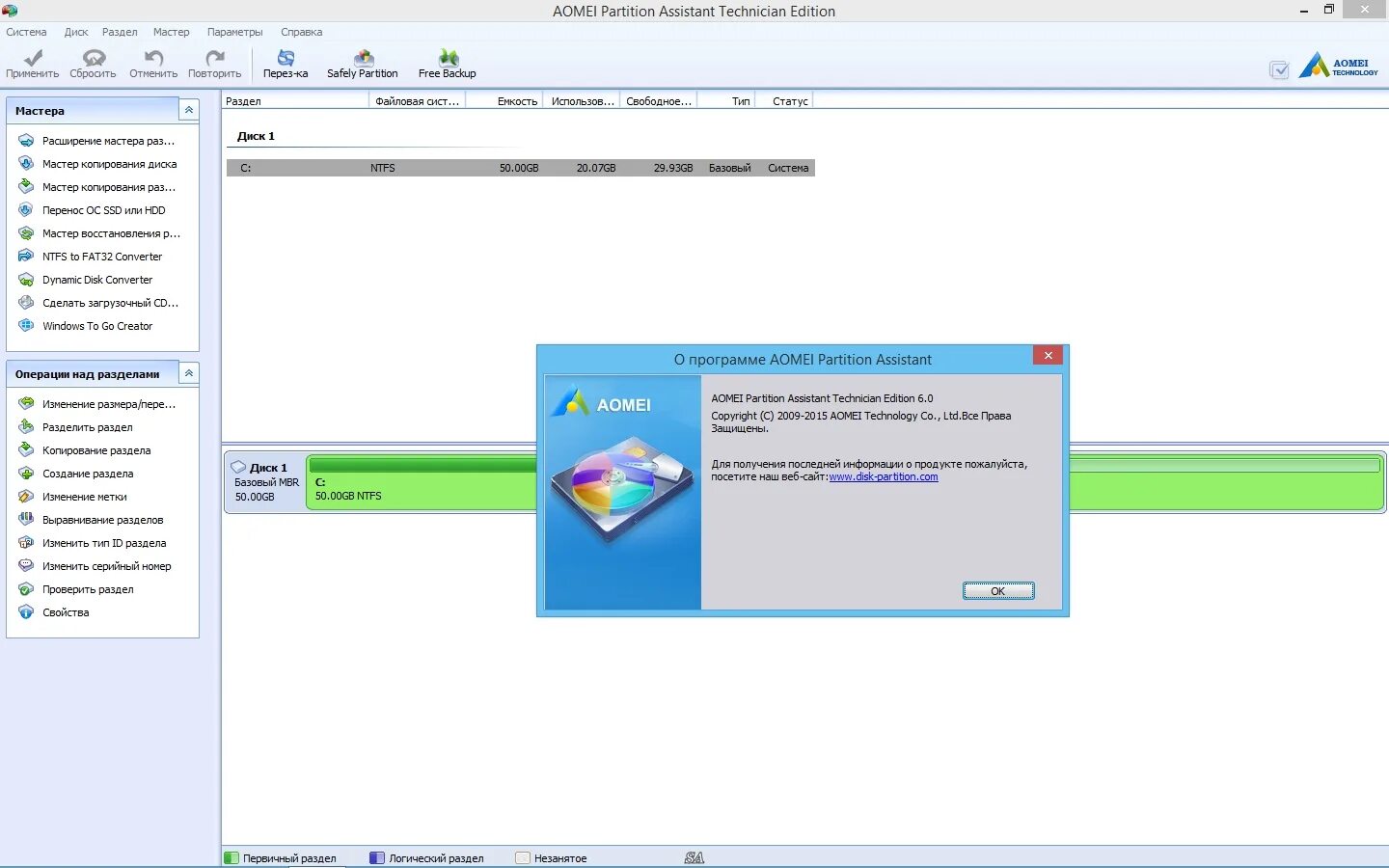Click the Разделить раздел icon
1389x868 pixels.
[26, 427]
